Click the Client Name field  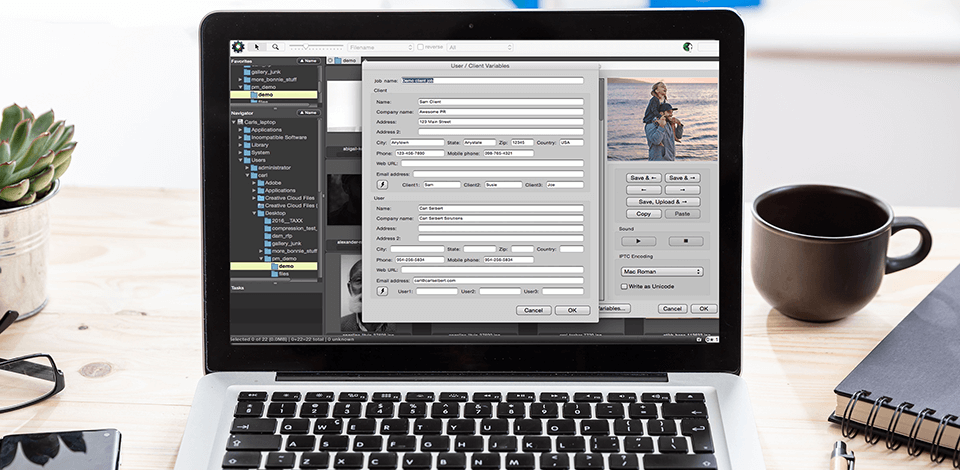[501, 102]
